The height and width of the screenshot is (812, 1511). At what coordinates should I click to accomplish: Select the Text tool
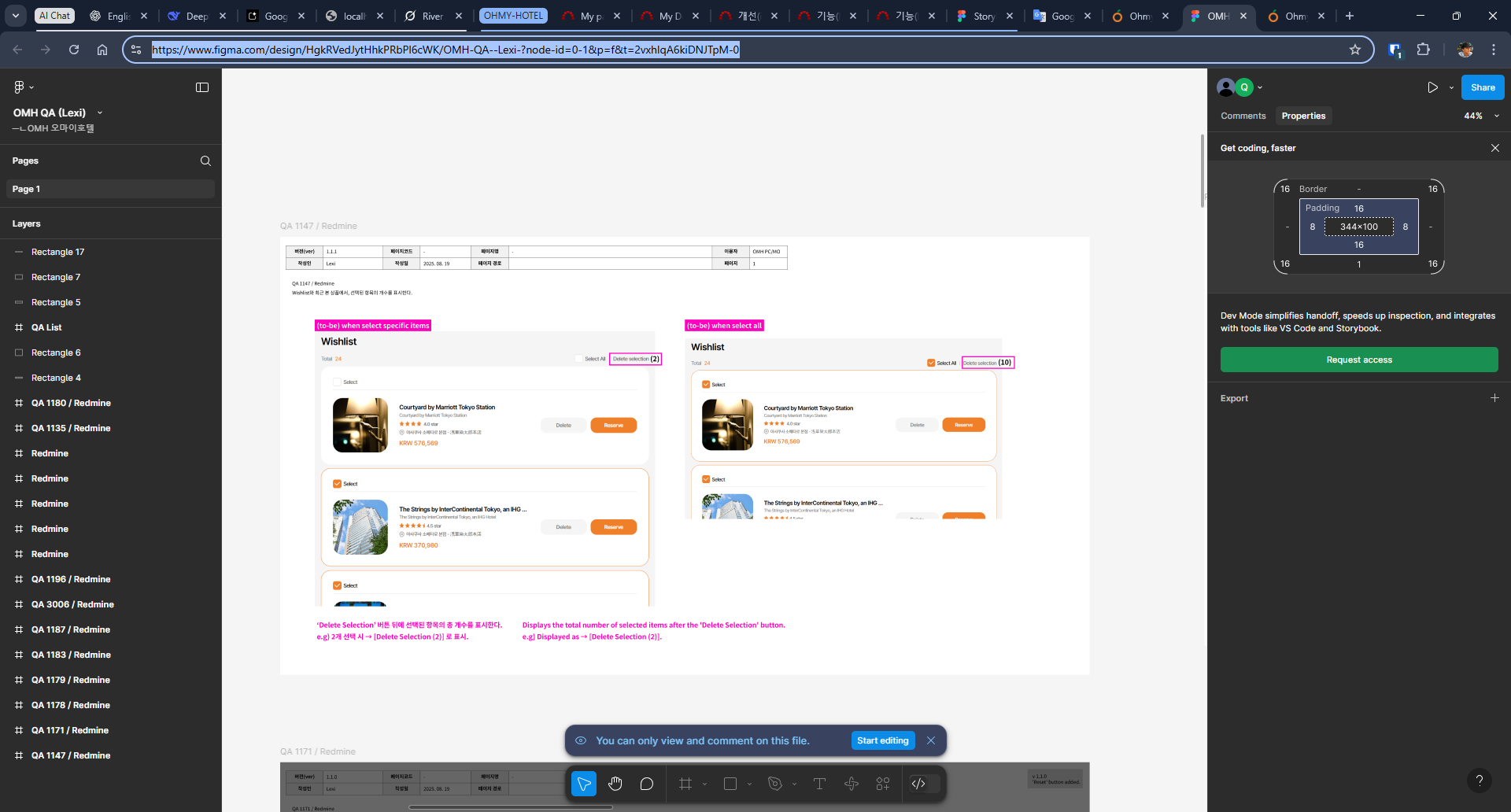click(819, 784)
